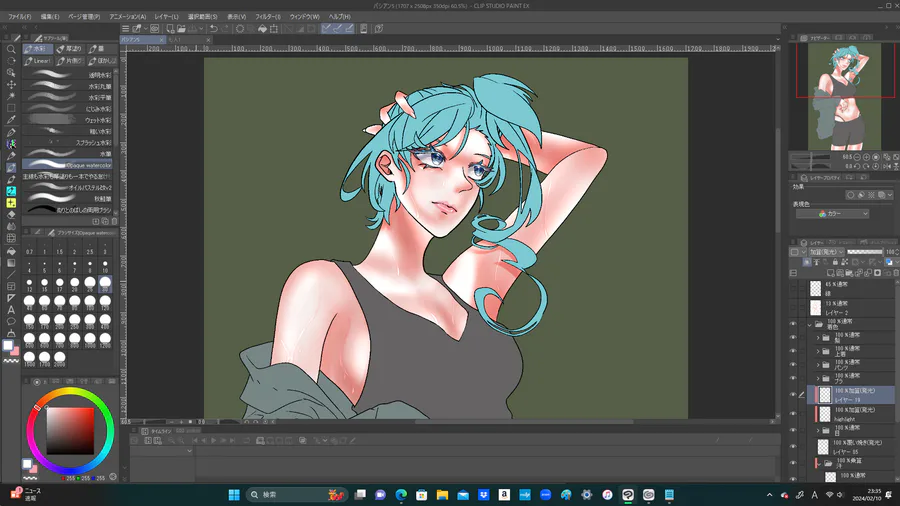Click the Clear (sun-shaped) icon in command bar
The image size is (900, 506).
[240, 29]
